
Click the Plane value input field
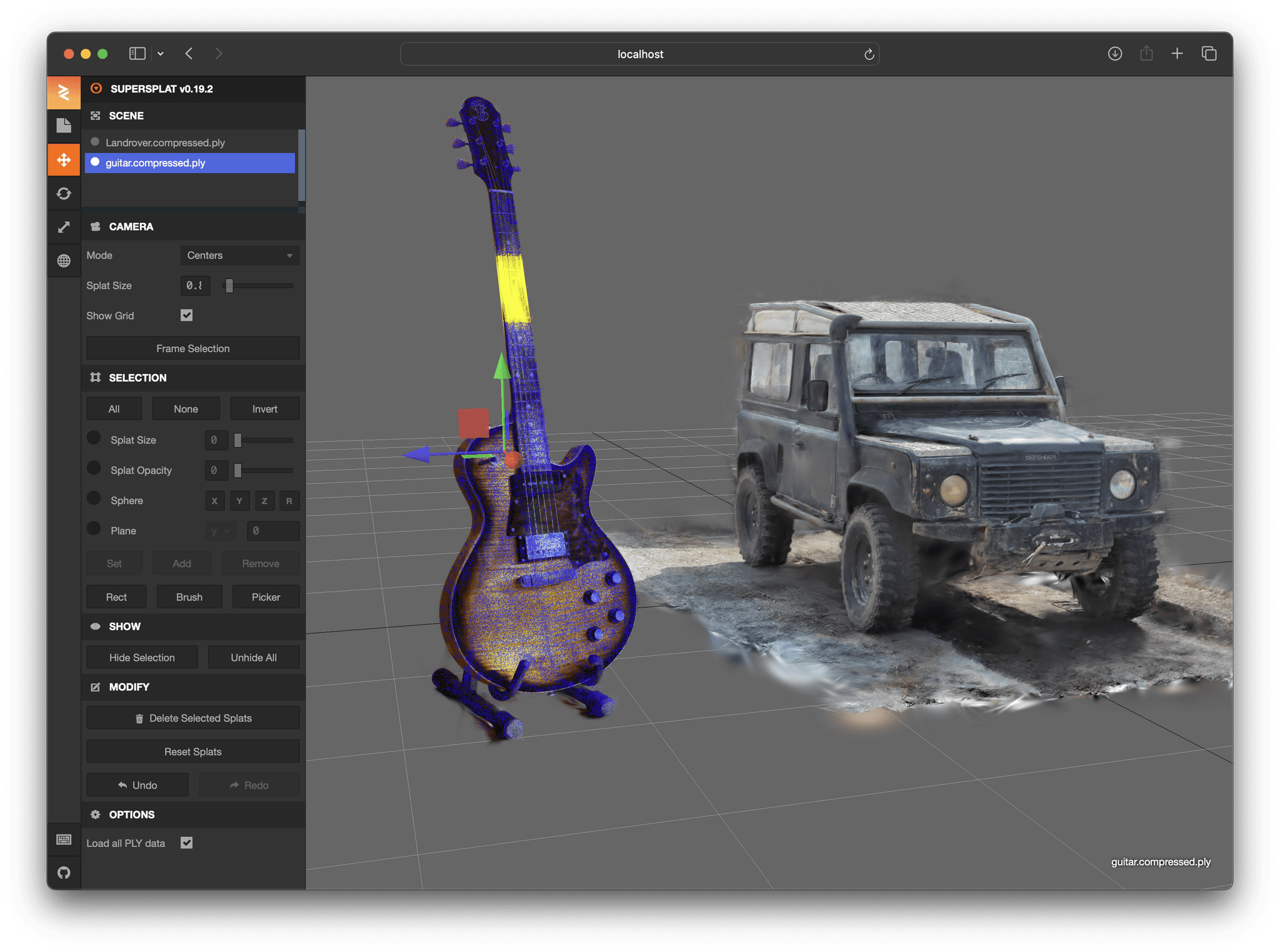pyautogui.click(x=273, y=531)
